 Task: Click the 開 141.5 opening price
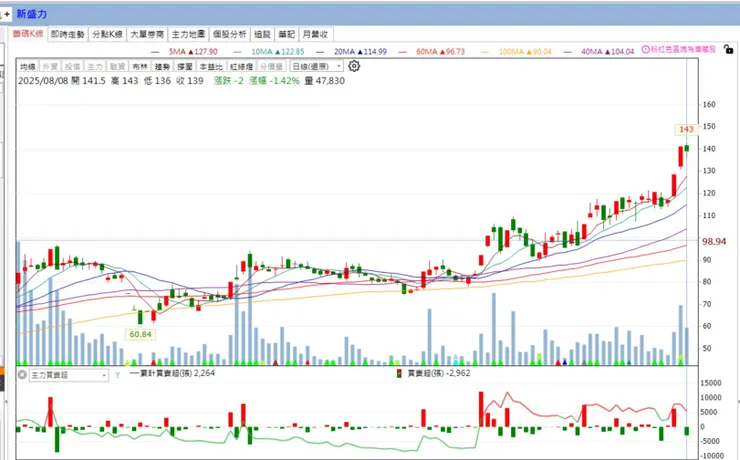click(89, 81)
